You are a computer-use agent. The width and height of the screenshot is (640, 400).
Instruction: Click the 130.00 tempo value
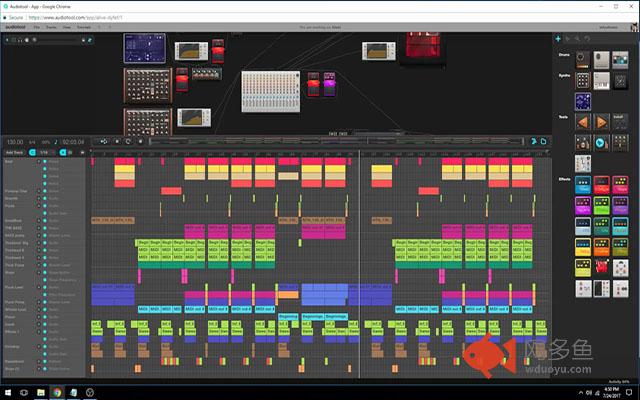pos(15,142)
